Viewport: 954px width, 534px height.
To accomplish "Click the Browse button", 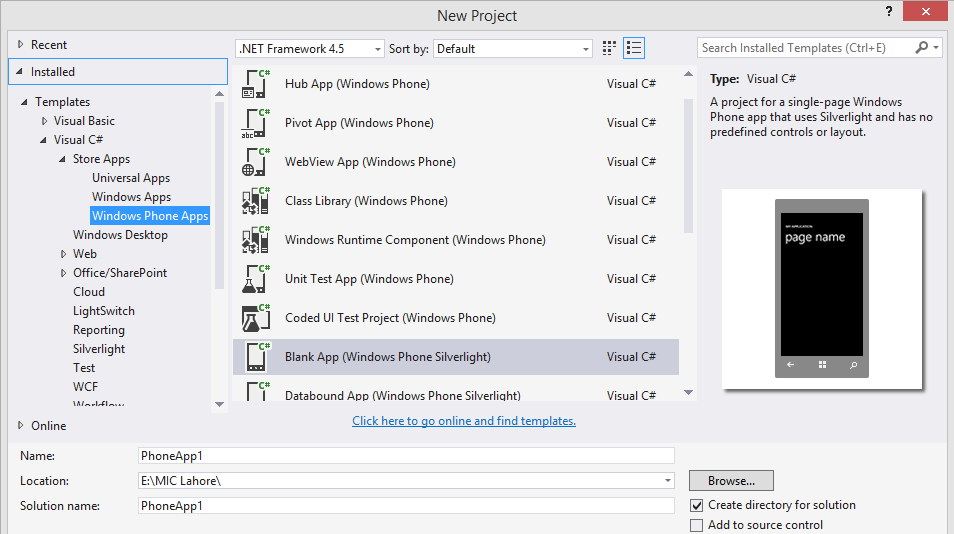I will (731, 481).
